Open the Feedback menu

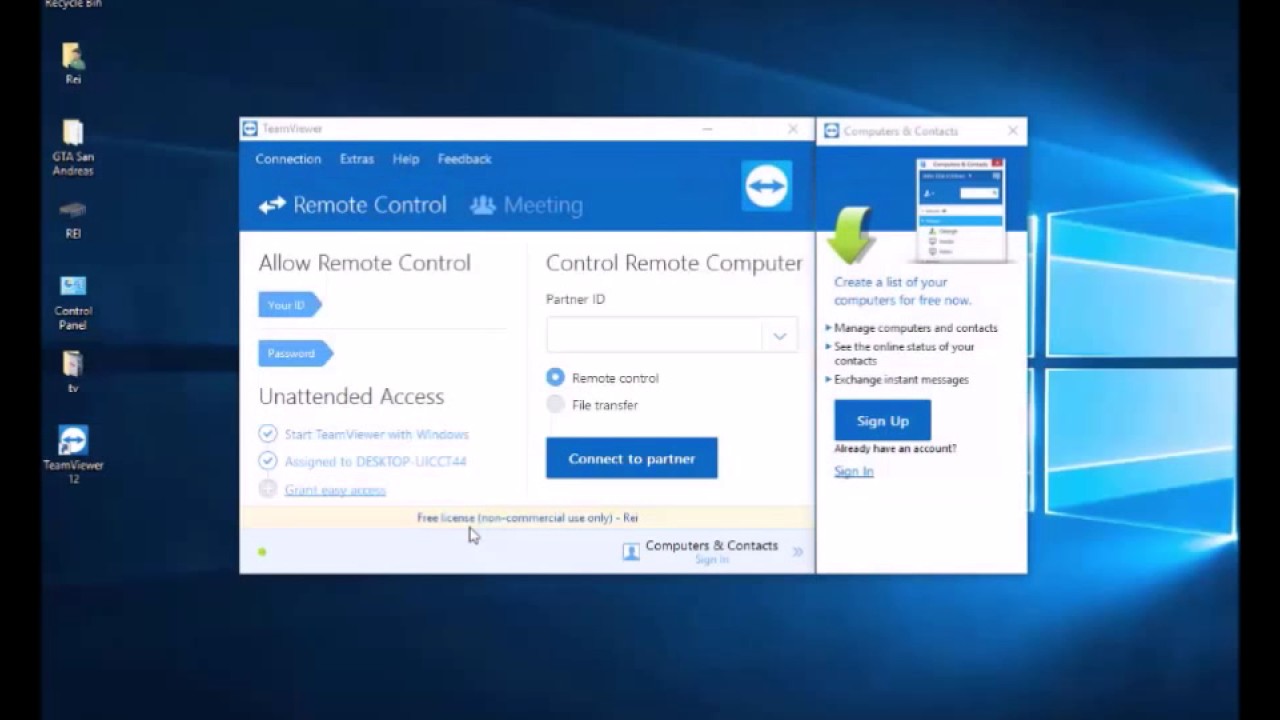pos(464,159)
